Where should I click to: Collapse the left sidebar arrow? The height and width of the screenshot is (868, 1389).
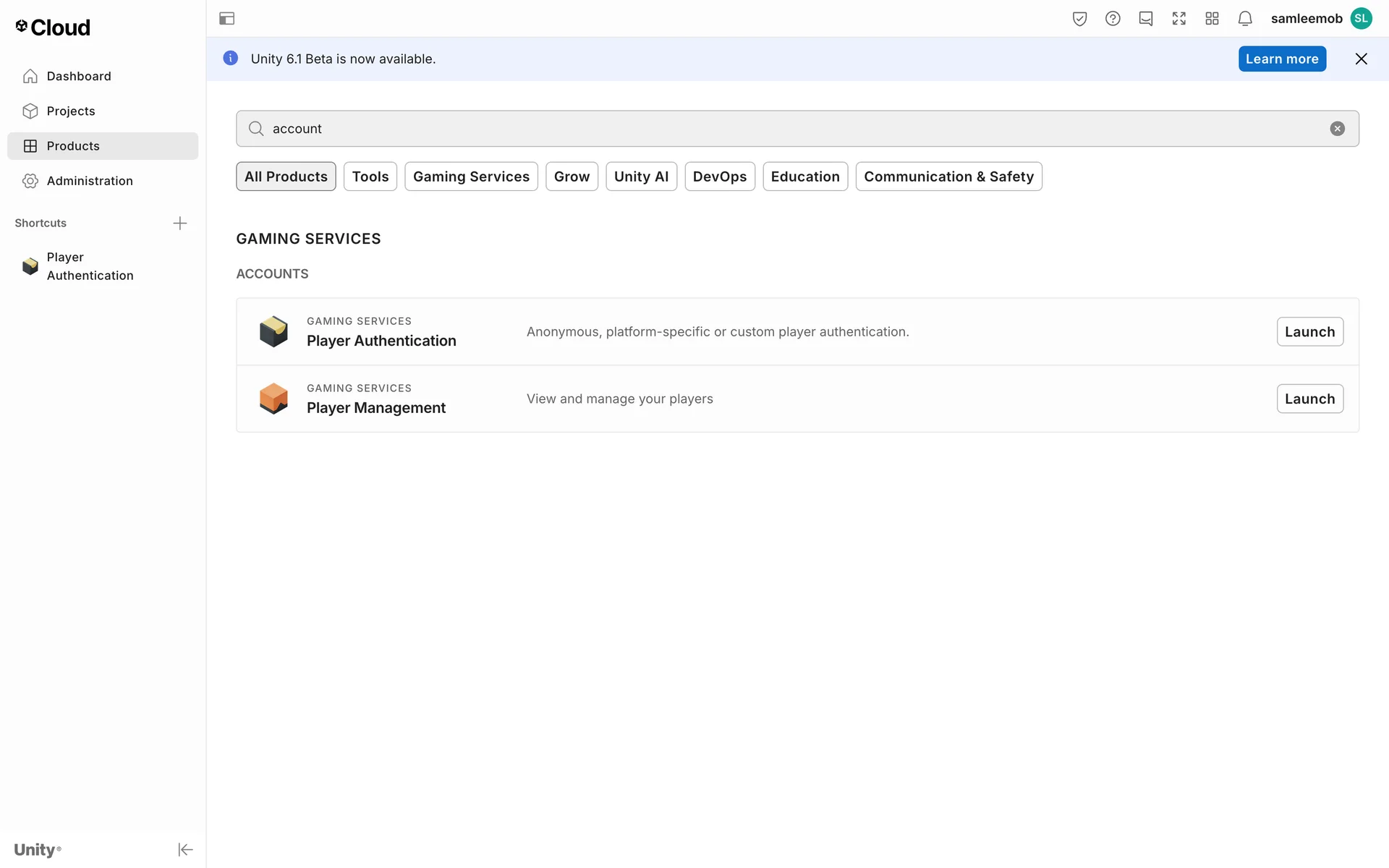(x=185, y=849)
